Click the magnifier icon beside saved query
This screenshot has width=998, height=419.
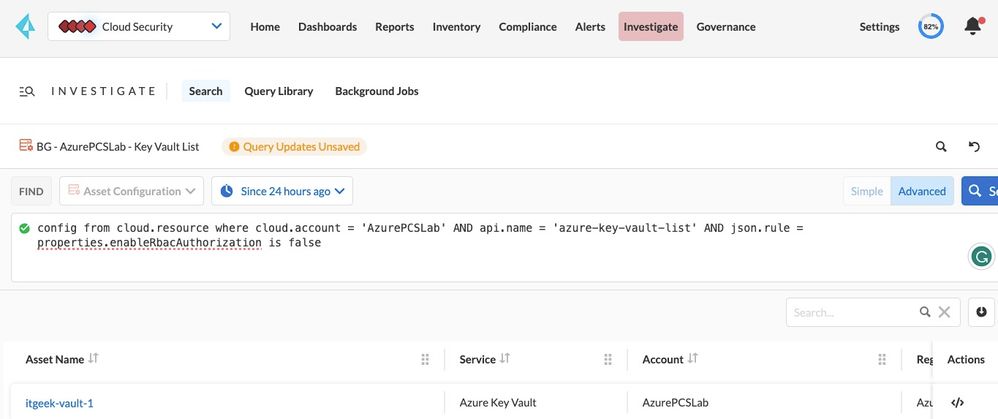pyautogui.click(x=941, y=147)
